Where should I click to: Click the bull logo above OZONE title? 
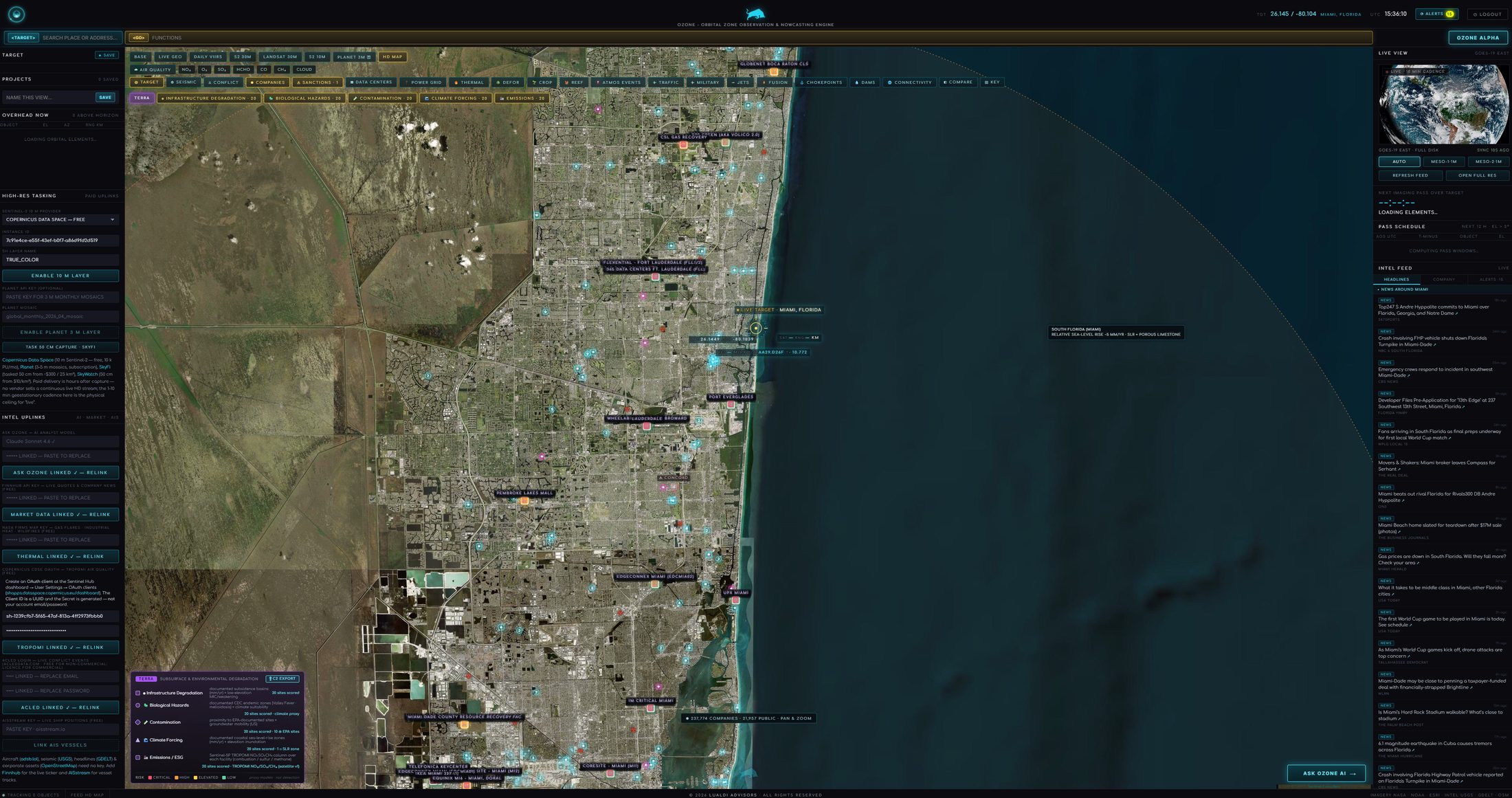755,14
